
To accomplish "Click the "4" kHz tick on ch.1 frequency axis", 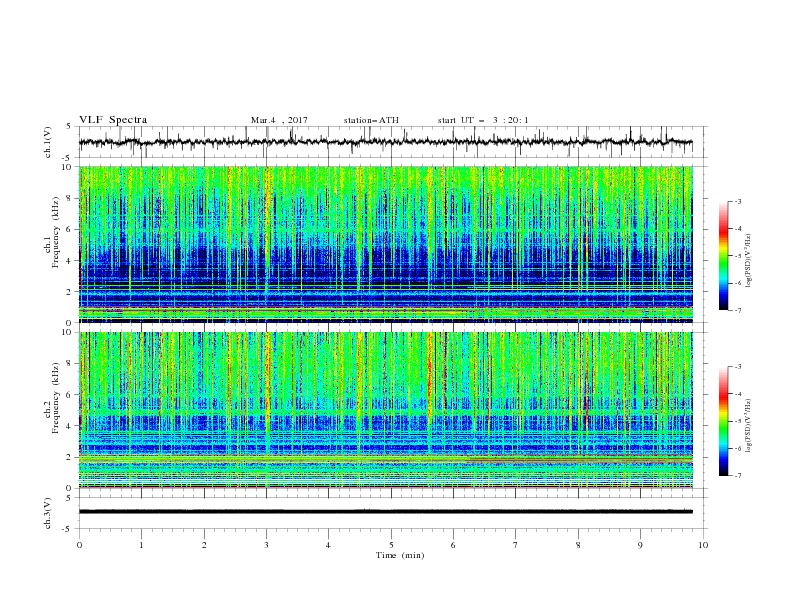I will coord(70,261).
